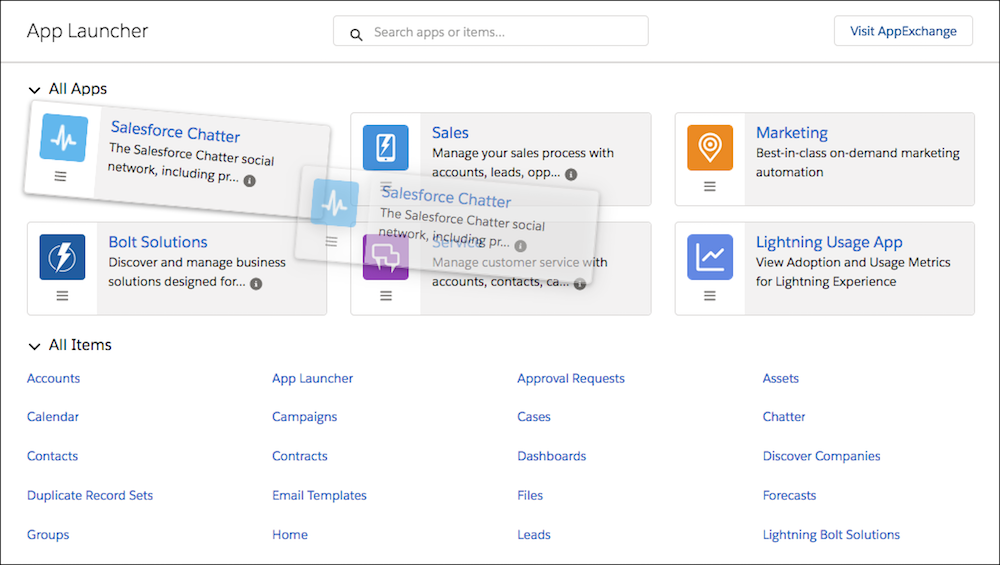Open the Forecasts item
1000x565 pixels.
tap(790, 495)
